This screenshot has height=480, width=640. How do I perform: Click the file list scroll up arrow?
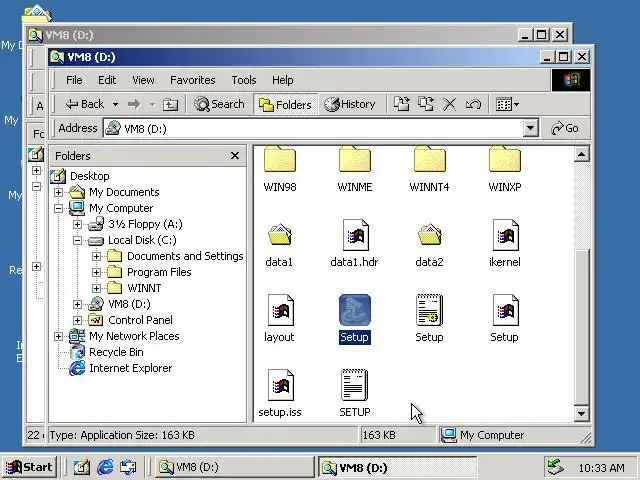click(581, 154)
